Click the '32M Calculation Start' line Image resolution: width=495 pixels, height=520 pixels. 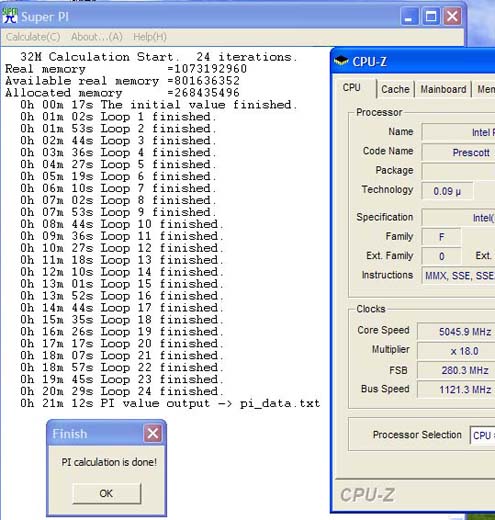click(158, 57)
